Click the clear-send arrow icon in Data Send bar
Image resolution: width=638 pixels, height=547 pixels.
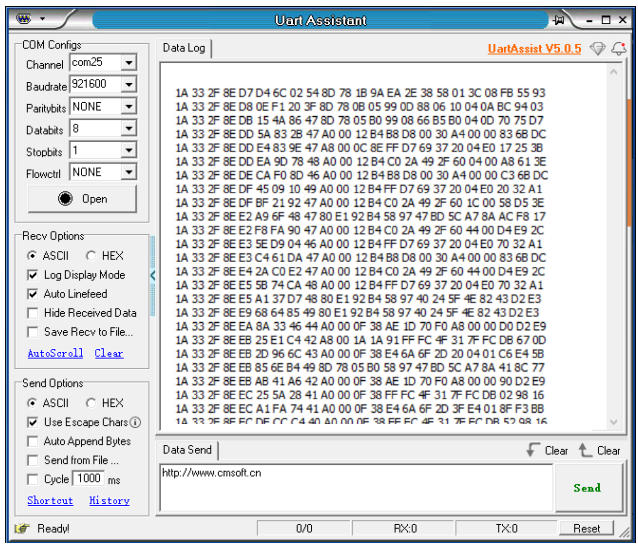pos(585,450)
